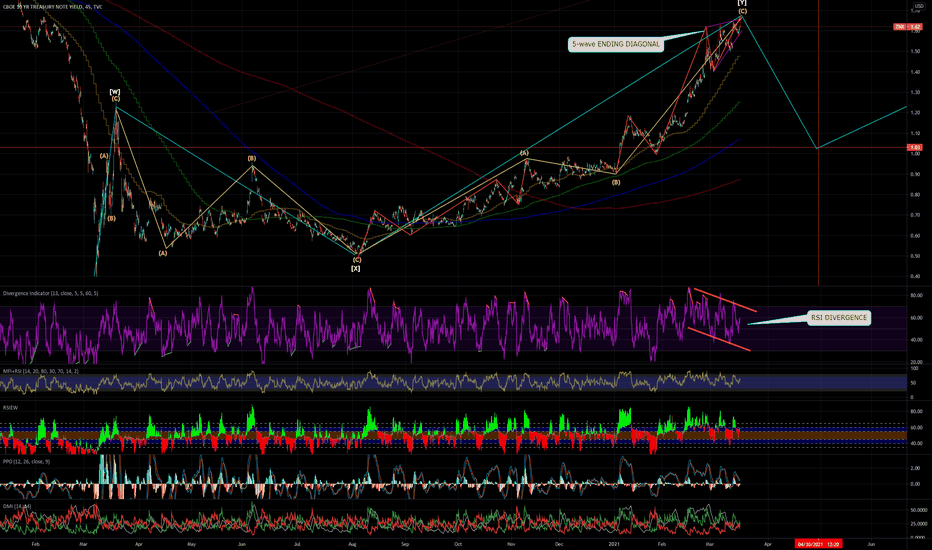Click the 20.00 Divergence Indicator scale label
The height and width of the screenshot is (550, 932).
coord(916,362)
